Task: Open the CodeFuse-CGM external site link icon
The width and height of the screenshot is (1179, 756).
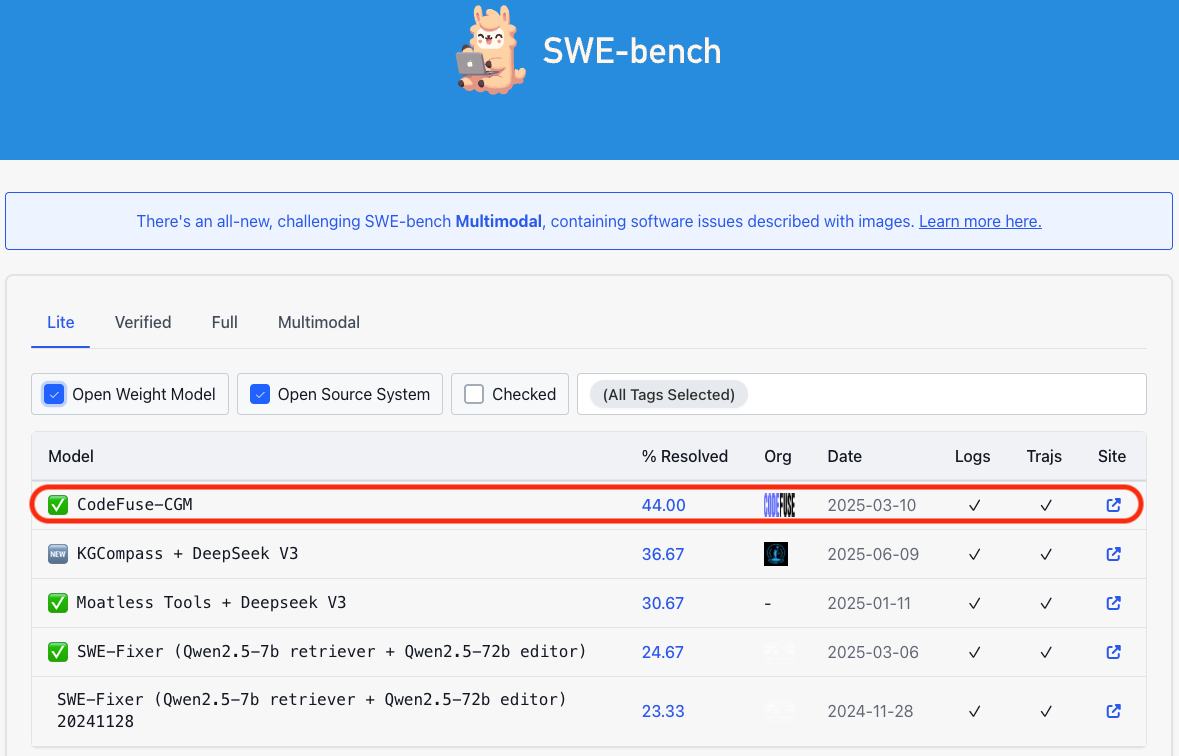Action: coord(1114,505)
